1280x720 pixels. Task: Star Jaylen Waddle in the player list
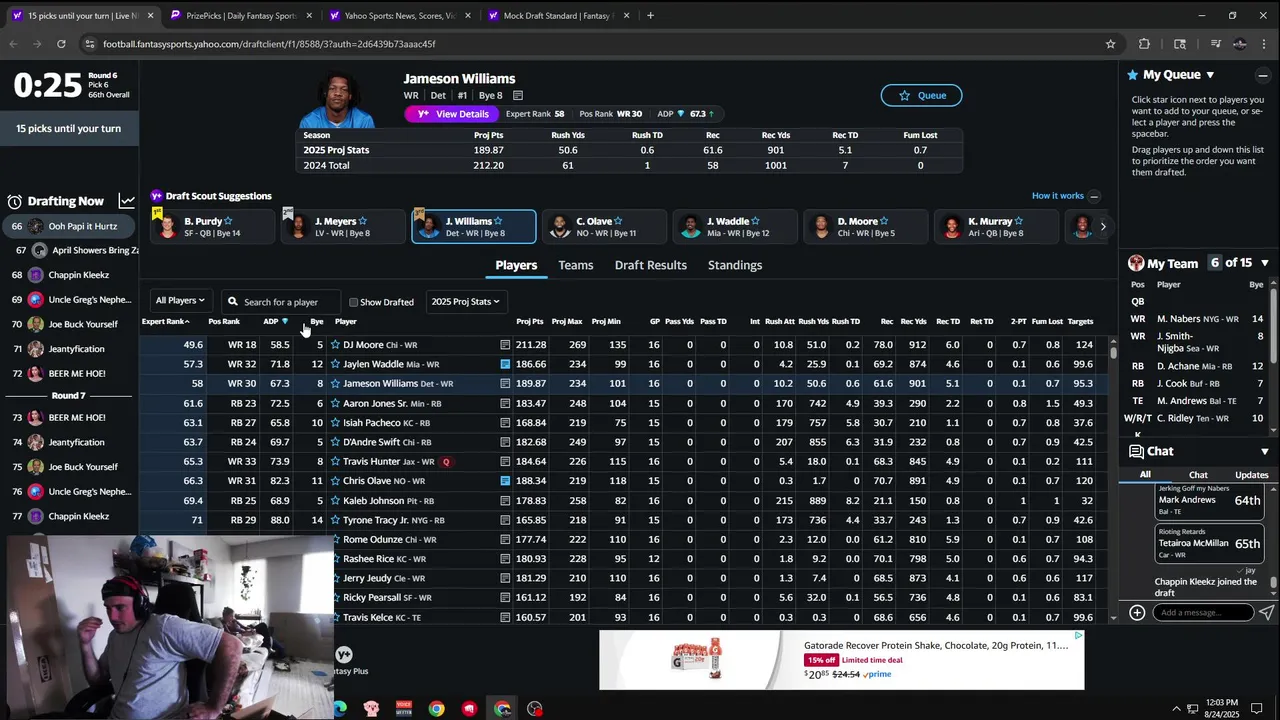(x=335, y=364)
